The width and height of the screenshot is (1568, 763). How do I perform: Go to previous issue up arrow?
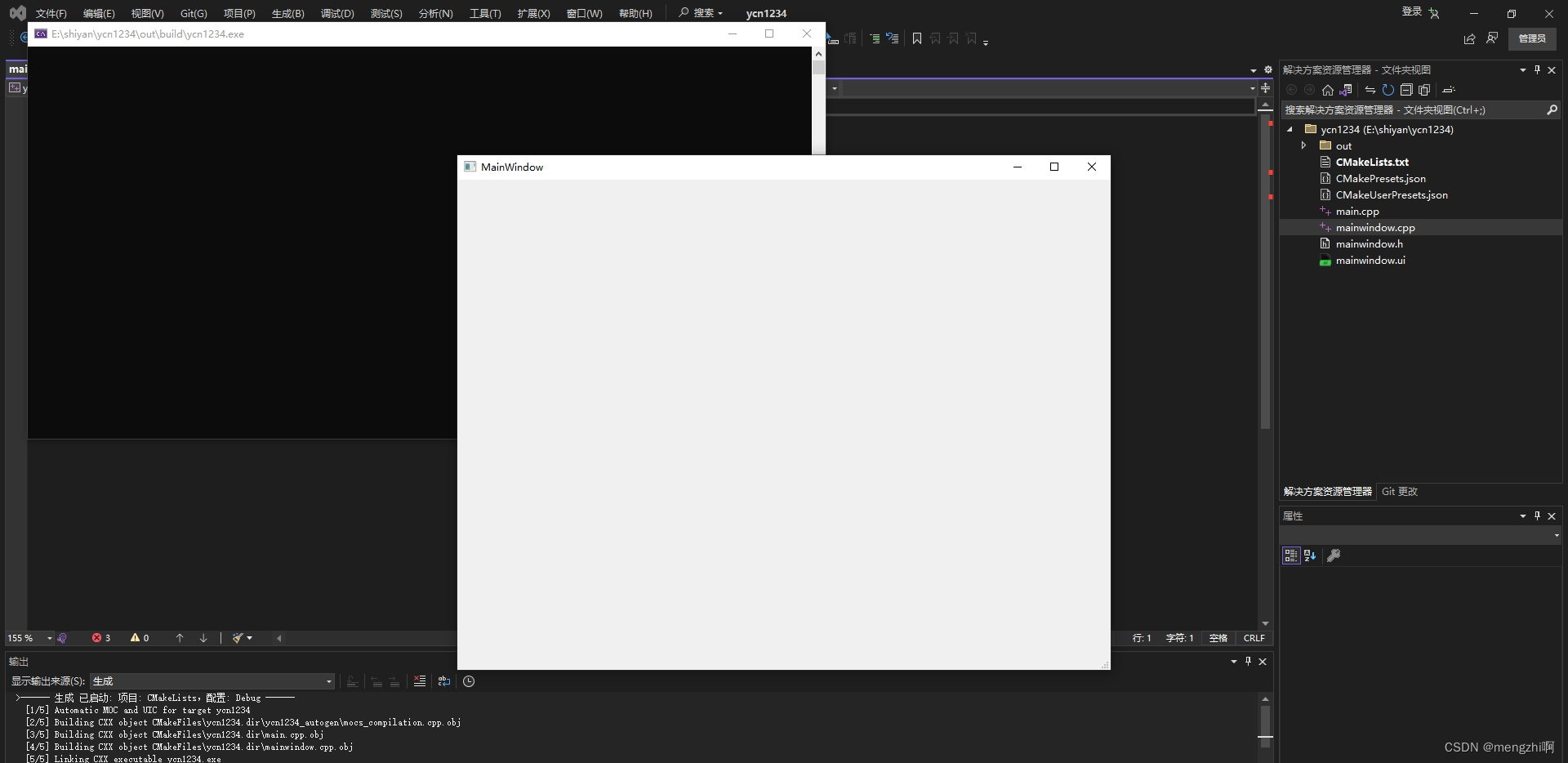tap(180, 638)
